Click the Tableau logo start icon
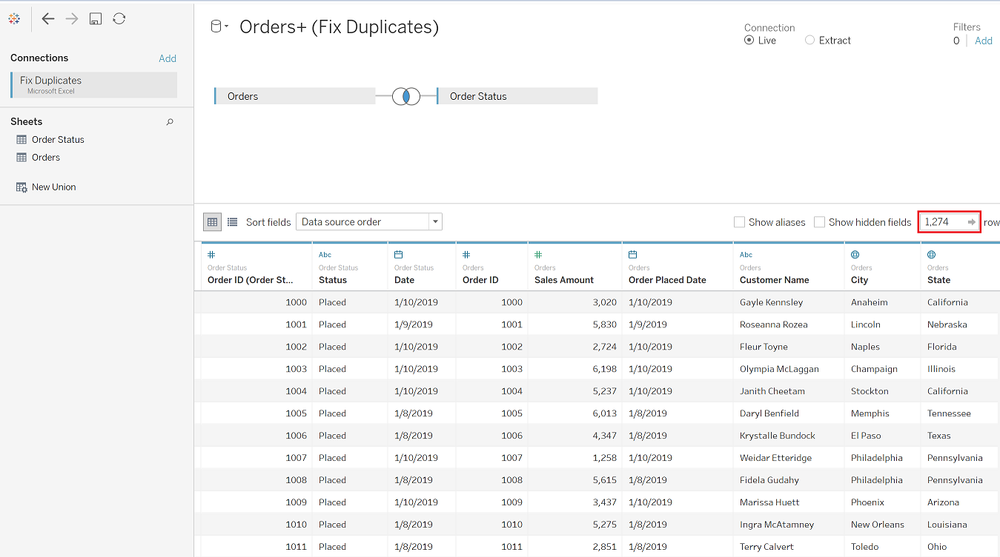The image size is (1000, 557). coord(14,19)
